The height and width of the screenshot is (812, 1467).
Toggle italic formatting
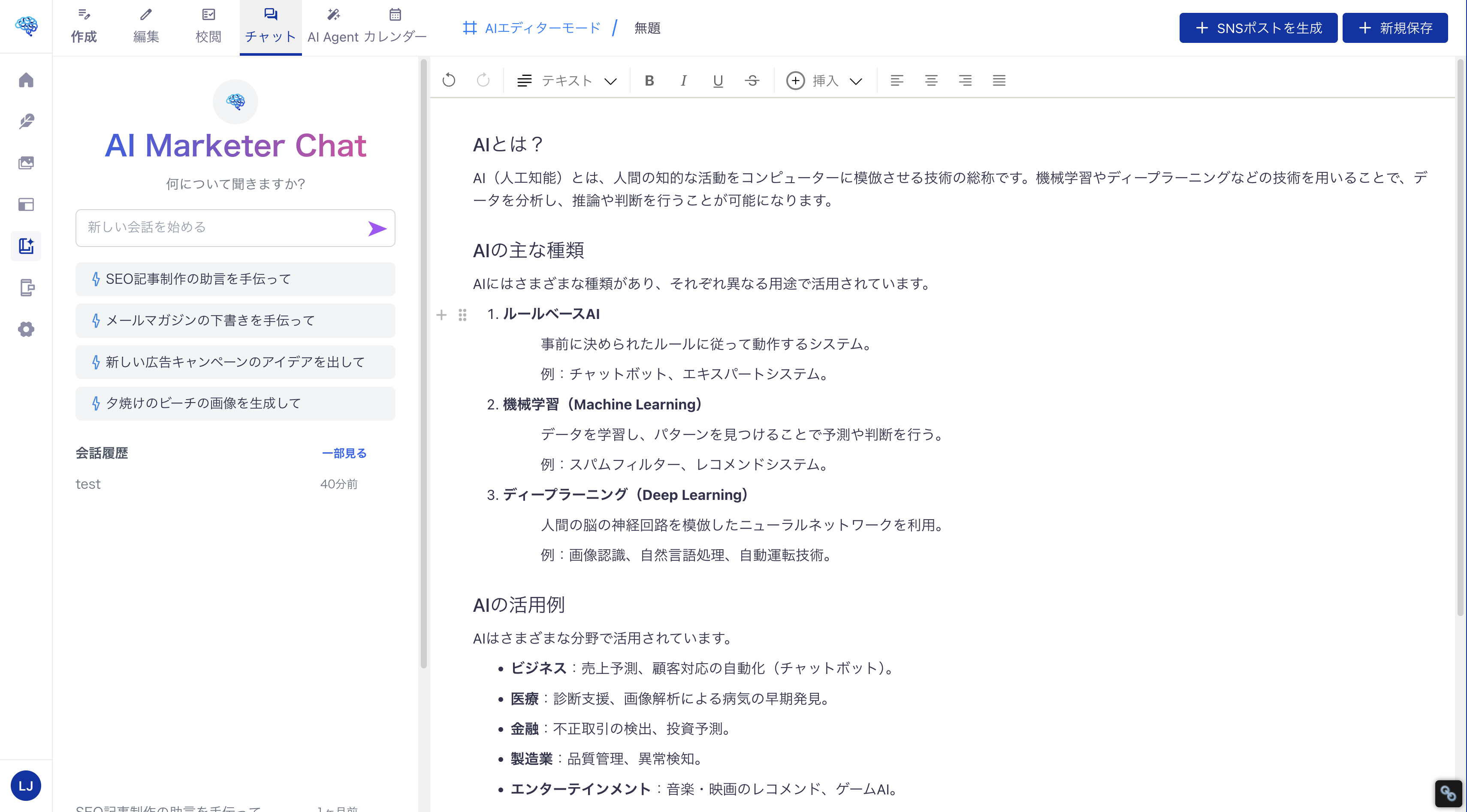(683, 80)
